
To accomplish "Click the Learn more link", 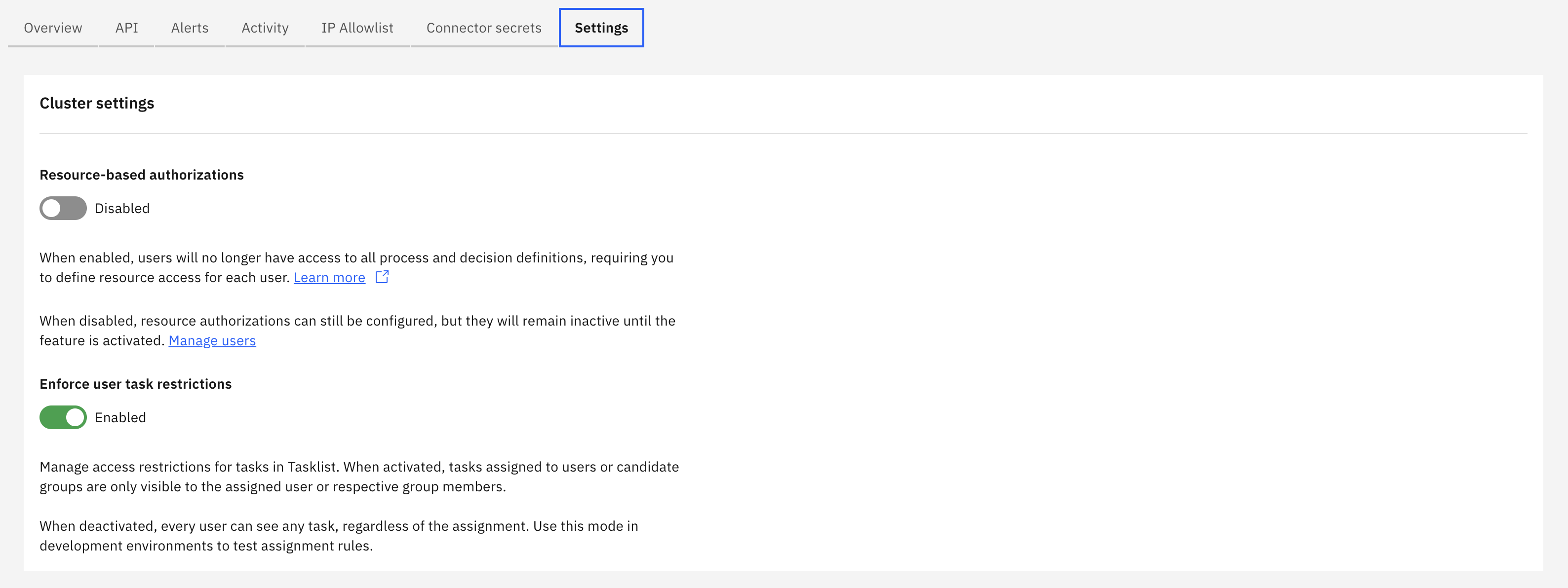I will [x=329, y=277].
